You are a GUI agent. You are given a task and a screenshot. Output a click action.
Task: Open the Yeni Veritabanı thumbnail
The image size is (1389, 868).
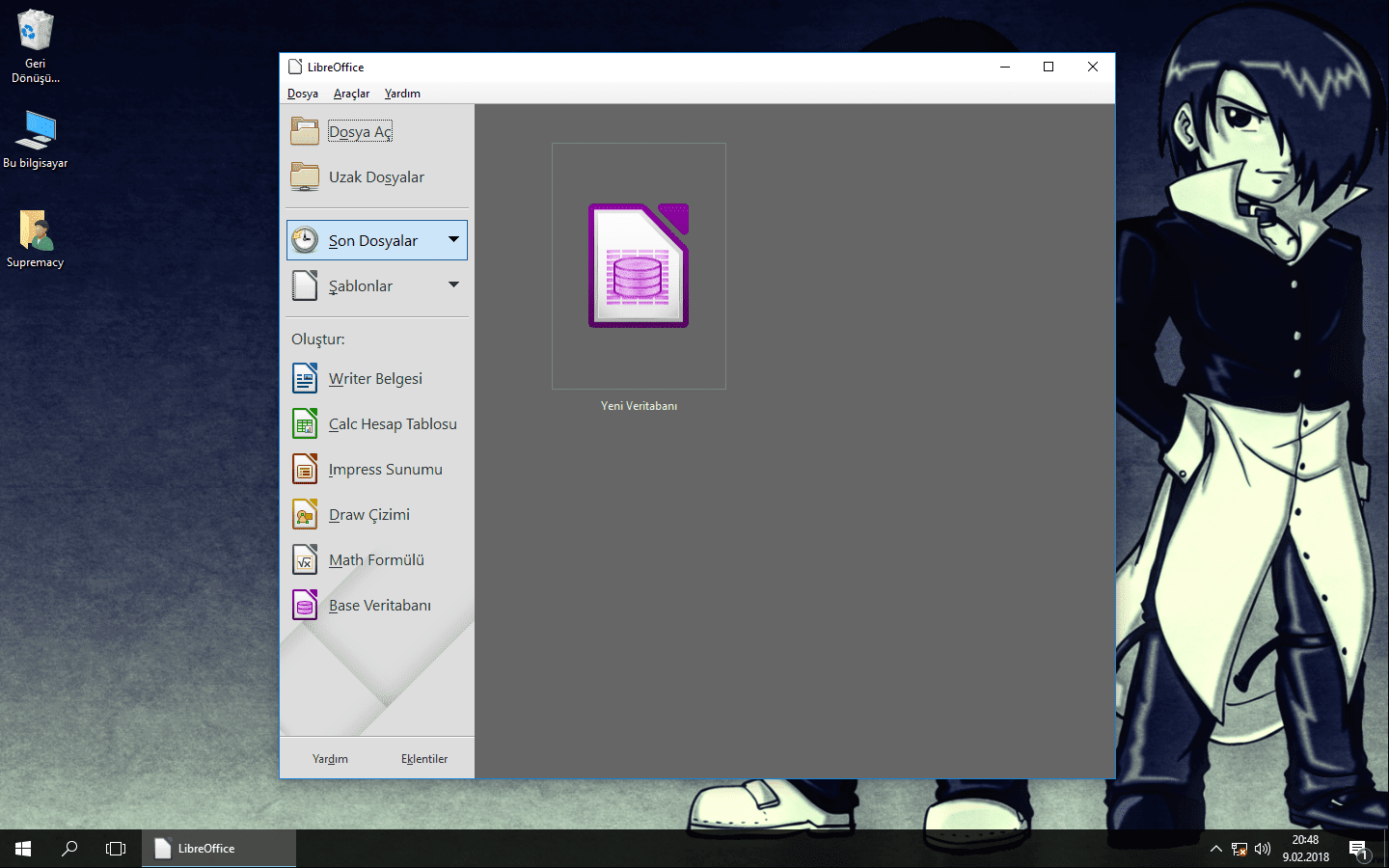click(639, 266)
